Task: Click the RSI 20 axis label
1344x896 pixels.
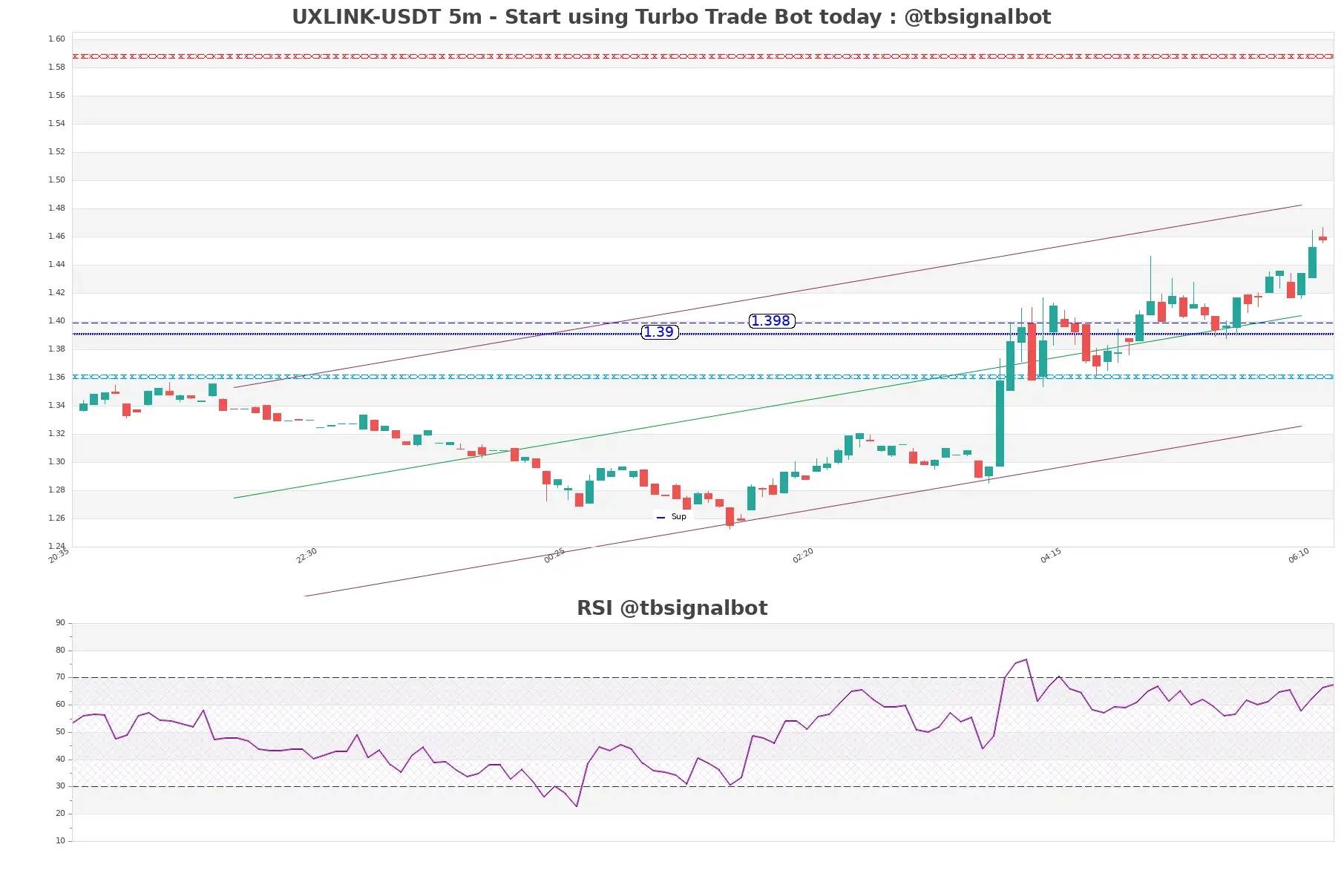Action: click(x=60, y=813)
